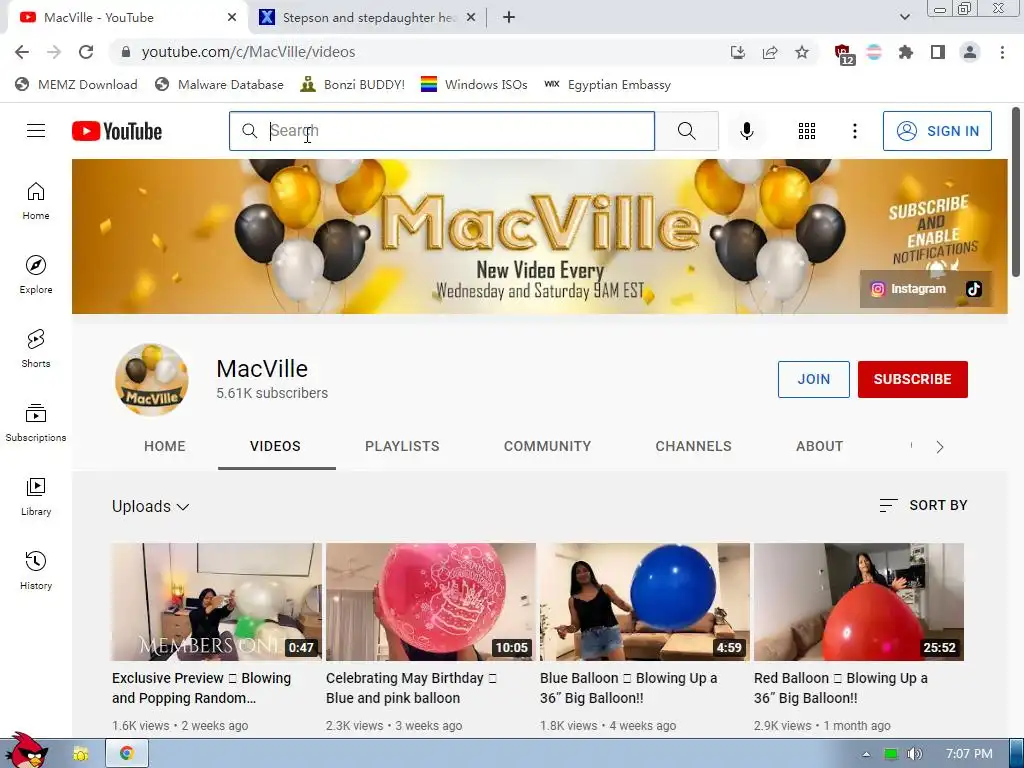Open the SORT BY menu
The image size is (1024, 768).
(x=923, y=505)
